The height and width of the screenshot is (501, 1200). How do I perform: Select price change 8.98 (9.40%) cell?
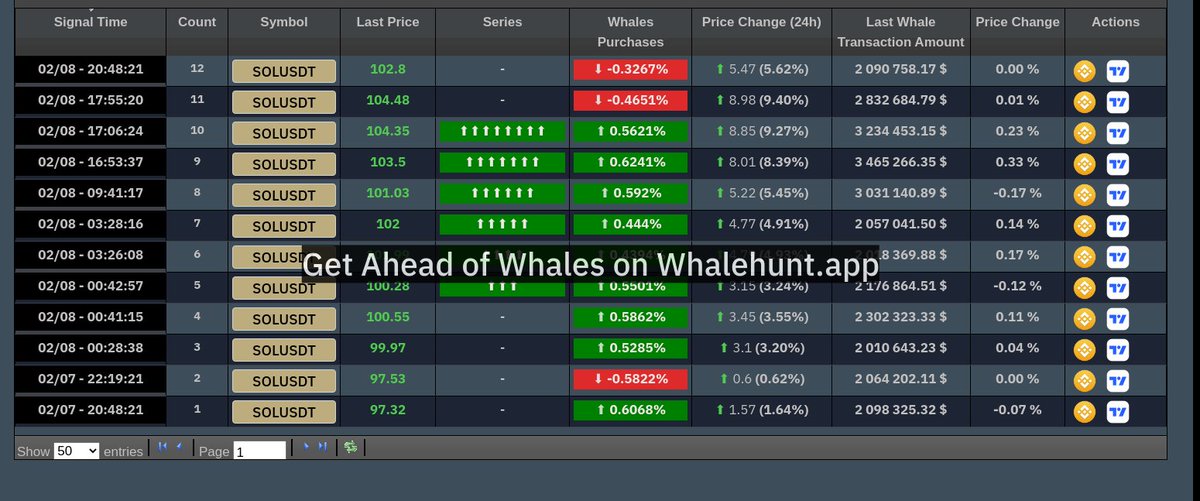pos(761,100)
